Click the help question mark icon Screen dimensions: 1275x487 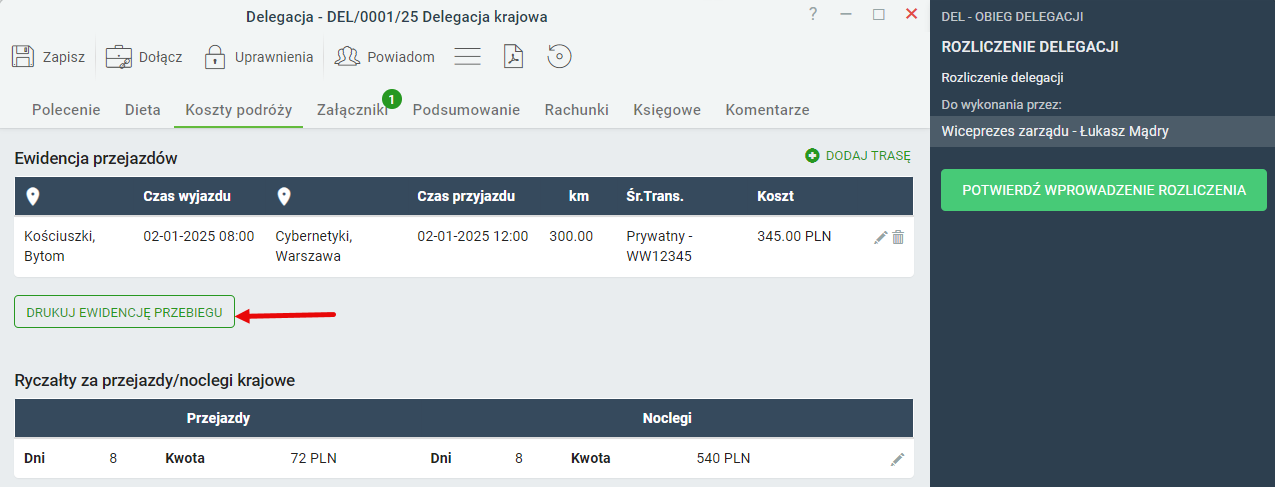[x=813, y=14]
